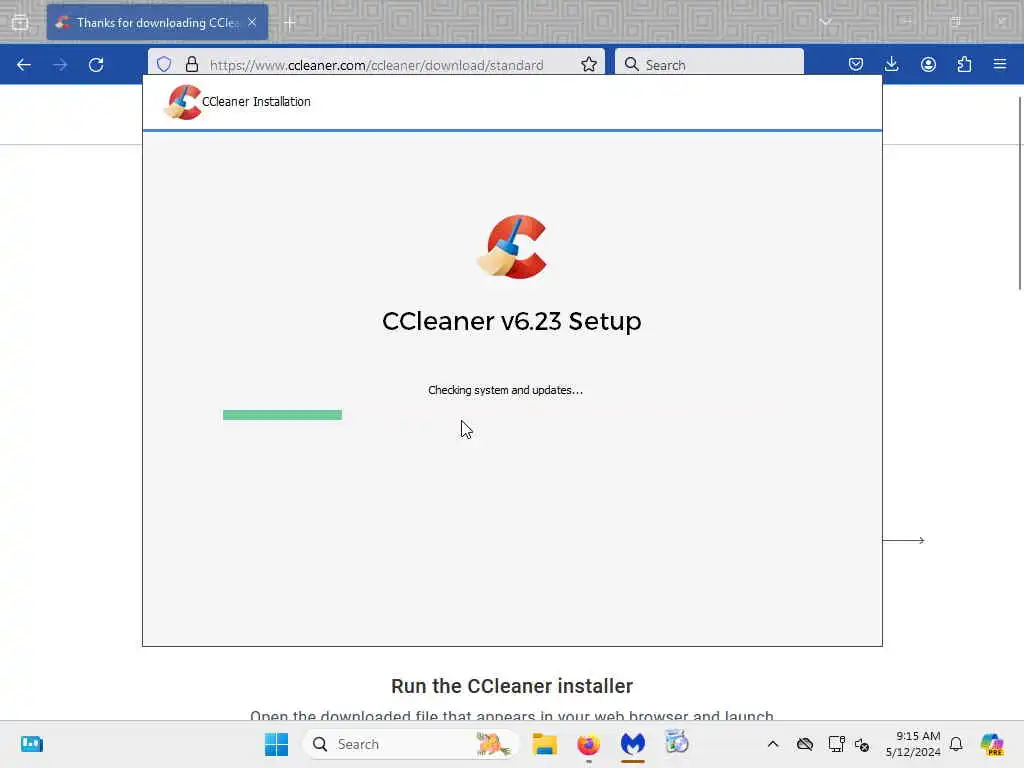
Task: Open the notifications bell icon
Action: pyautogui.click(x=956, y=744)
